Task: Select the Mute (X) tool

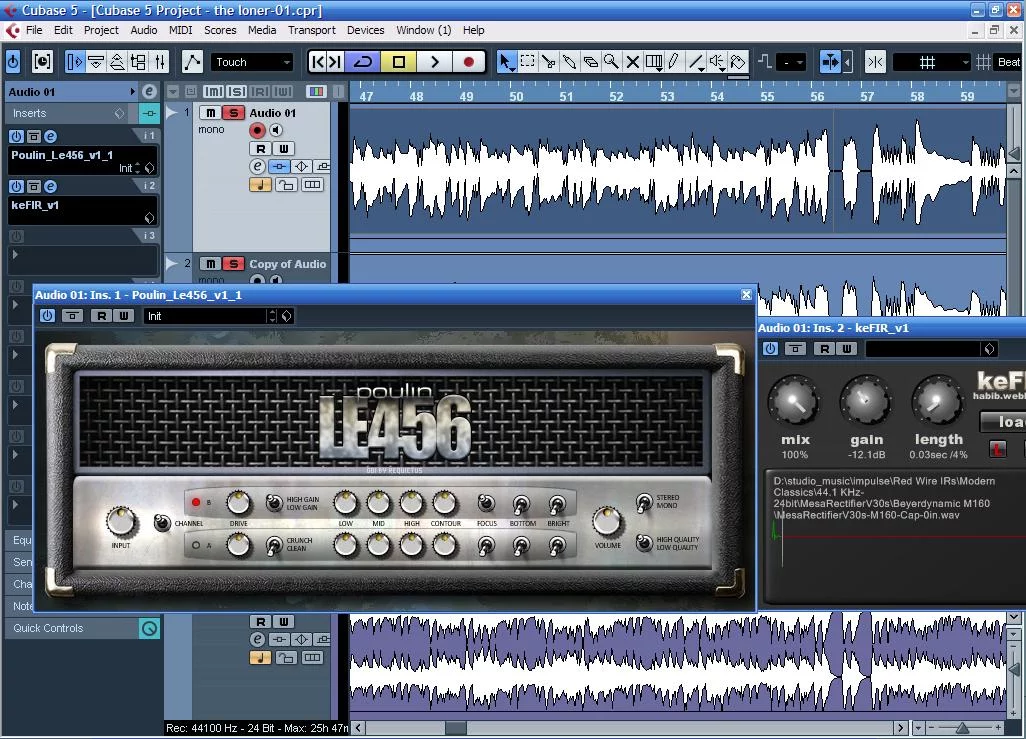Action: coord(632,62)
